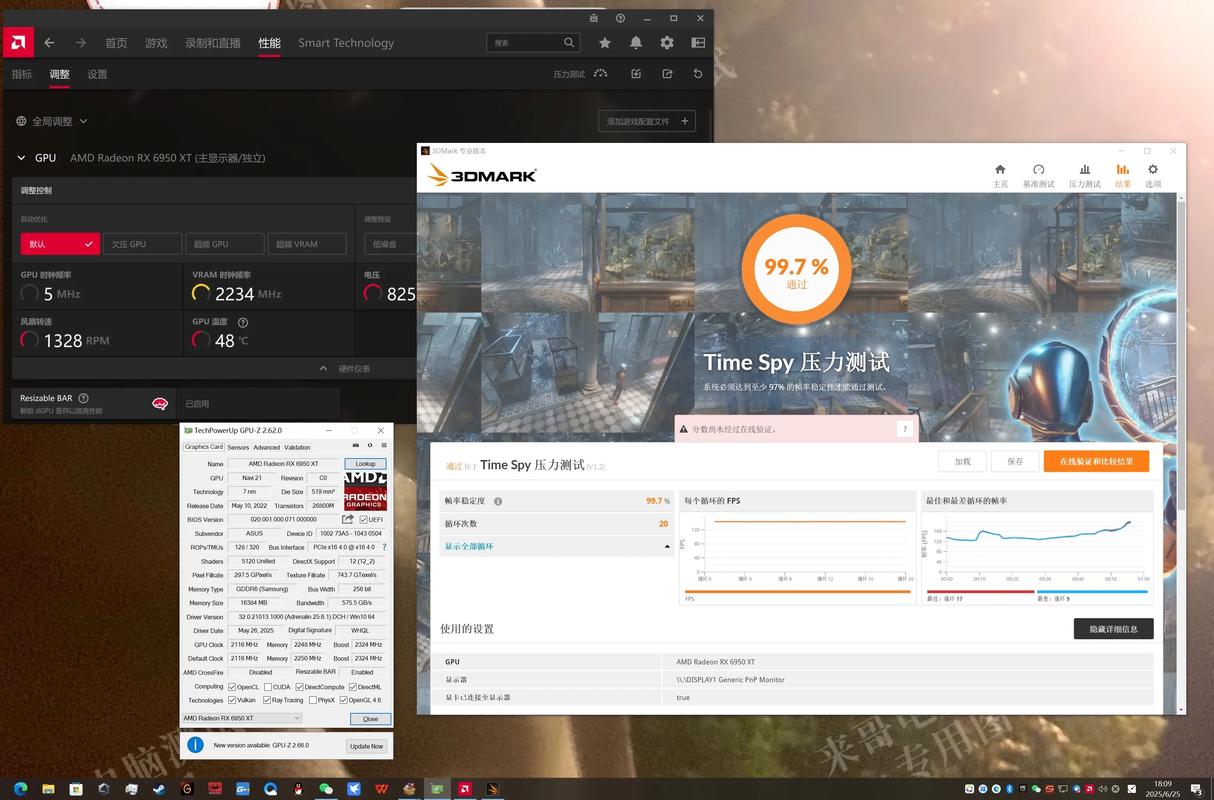Viewport: 1214px width, 800px height.
Task: Click the export profile icon in tuning toolbar
Action: [x=667, y=74]
